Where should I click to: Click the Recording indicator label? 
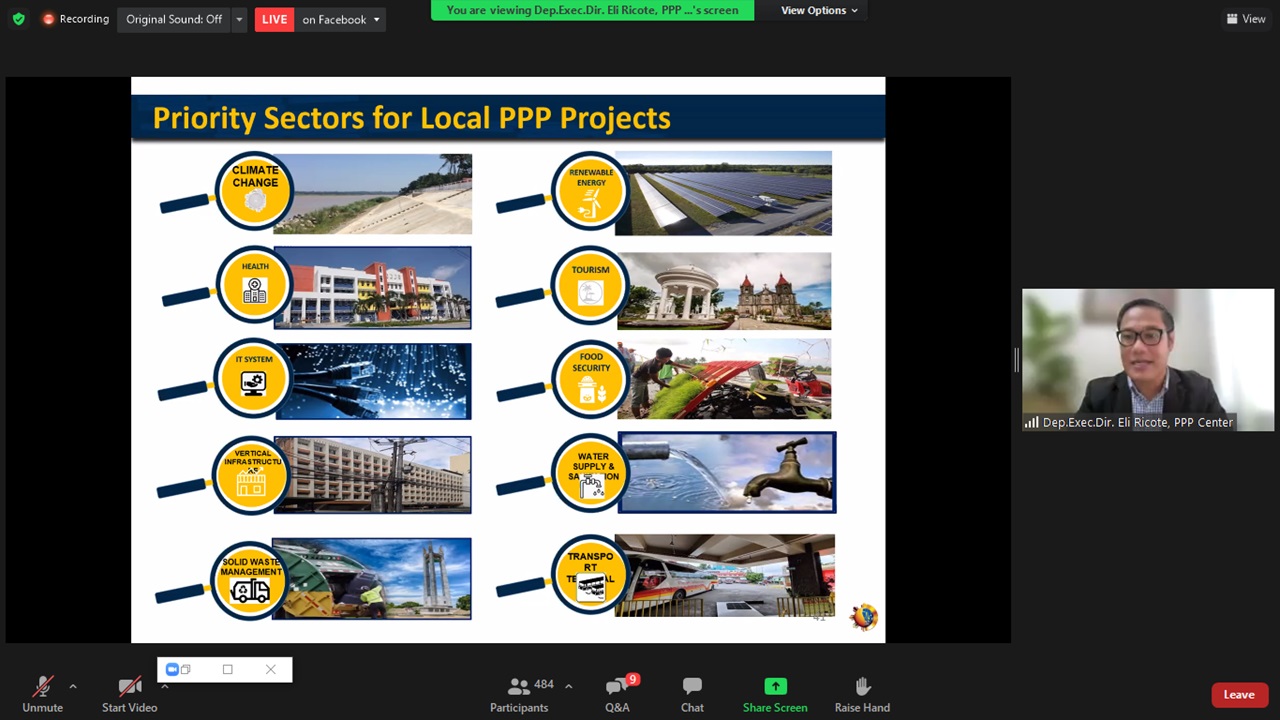pyautogui.click(x=76, y=19)
